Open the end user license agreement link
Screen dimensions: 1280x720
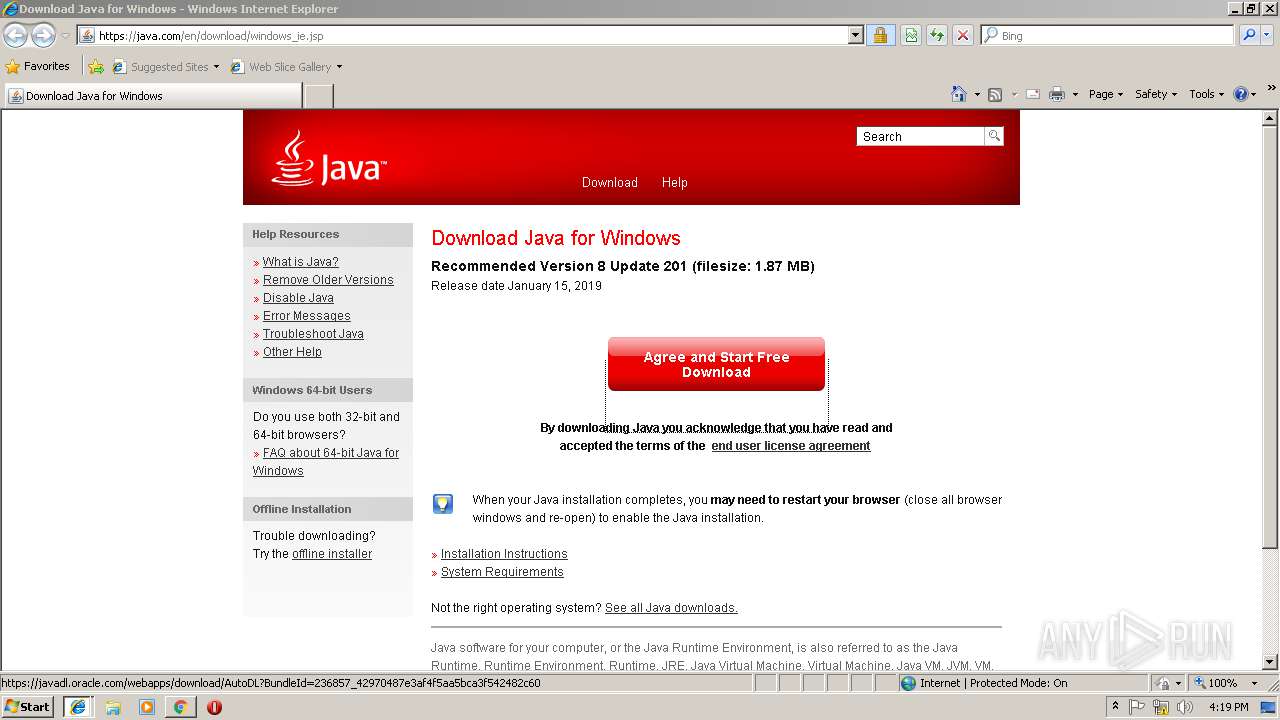[791, 446]
